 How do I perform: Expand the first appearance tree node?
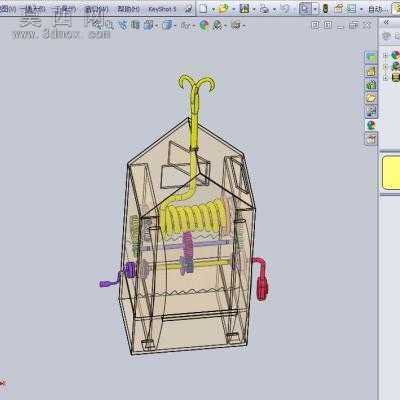click(x=386, y=55)
